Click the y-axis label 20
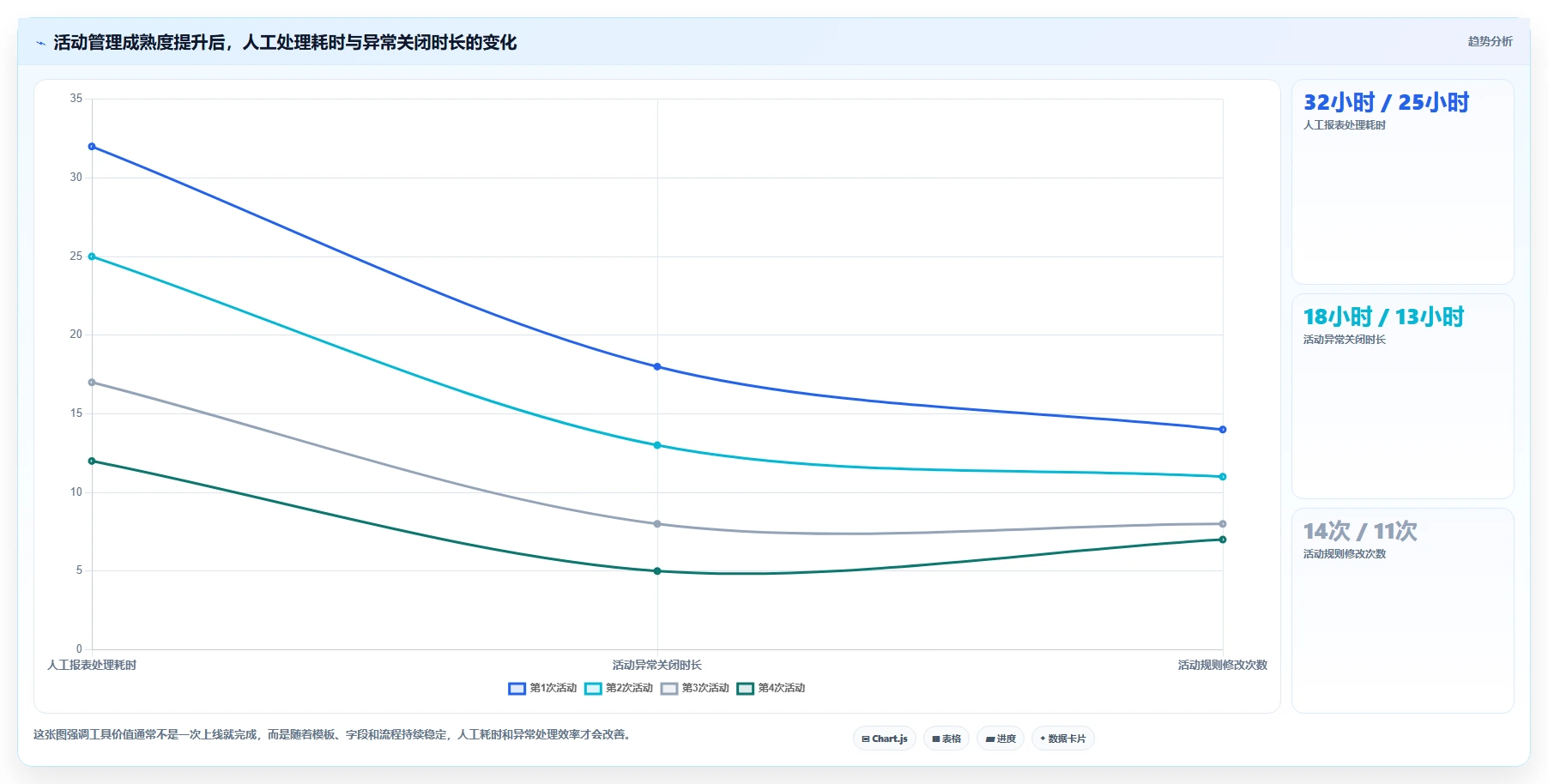The height and width of the screenshot is (784, 1548). 76,335
